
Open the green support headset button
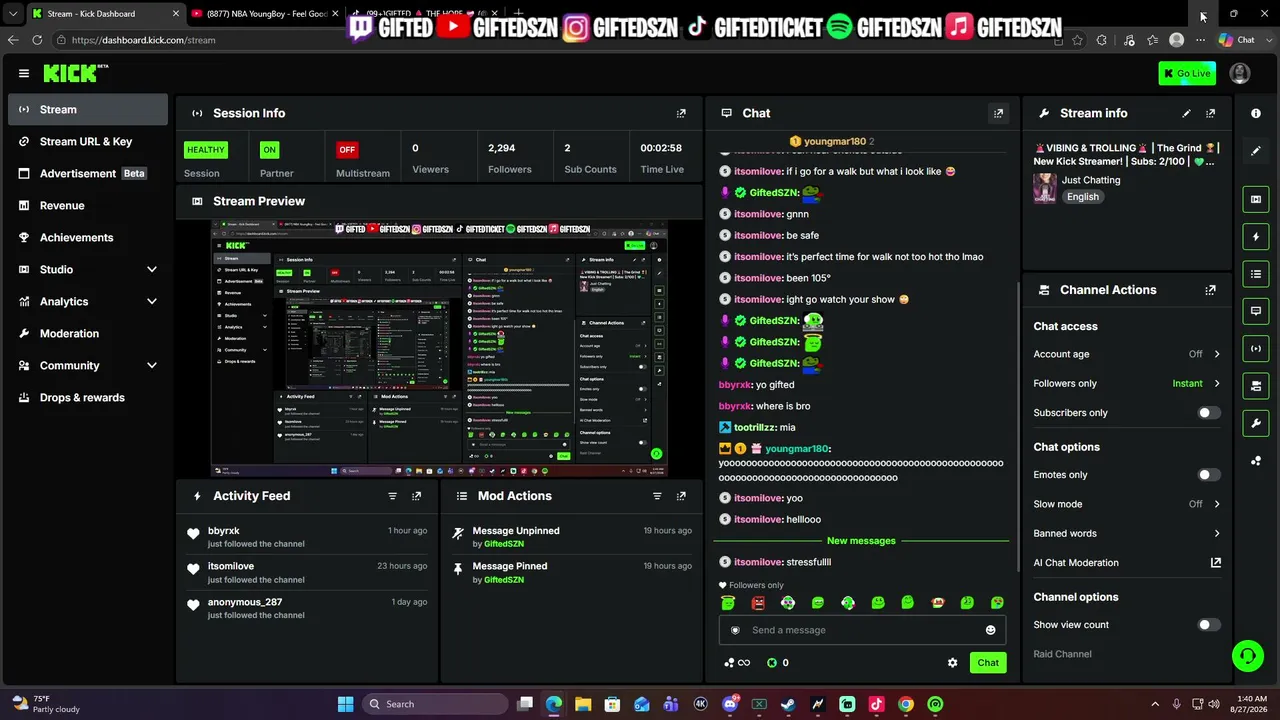point(1247,656)
